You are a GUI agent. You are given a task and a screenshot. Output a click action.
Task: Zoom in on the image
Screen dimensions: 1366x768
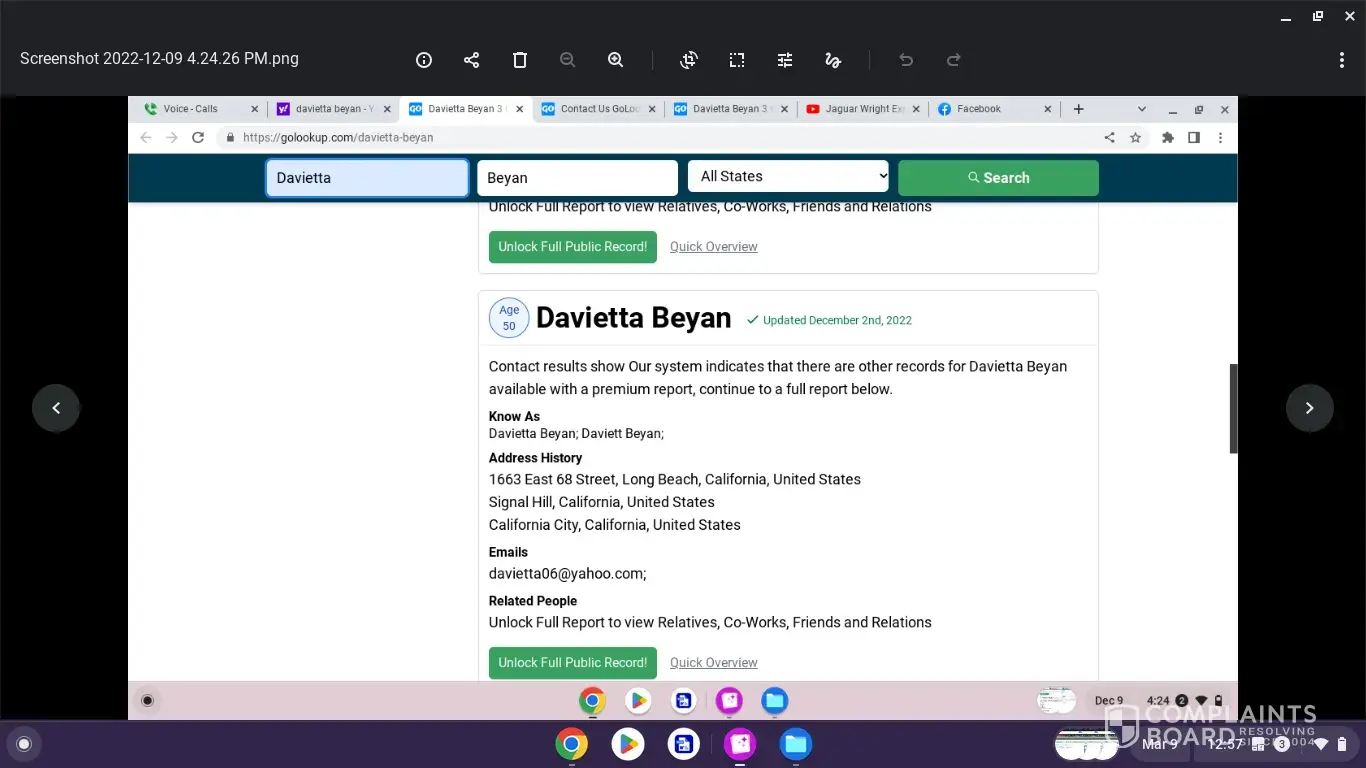coord(616,60)
